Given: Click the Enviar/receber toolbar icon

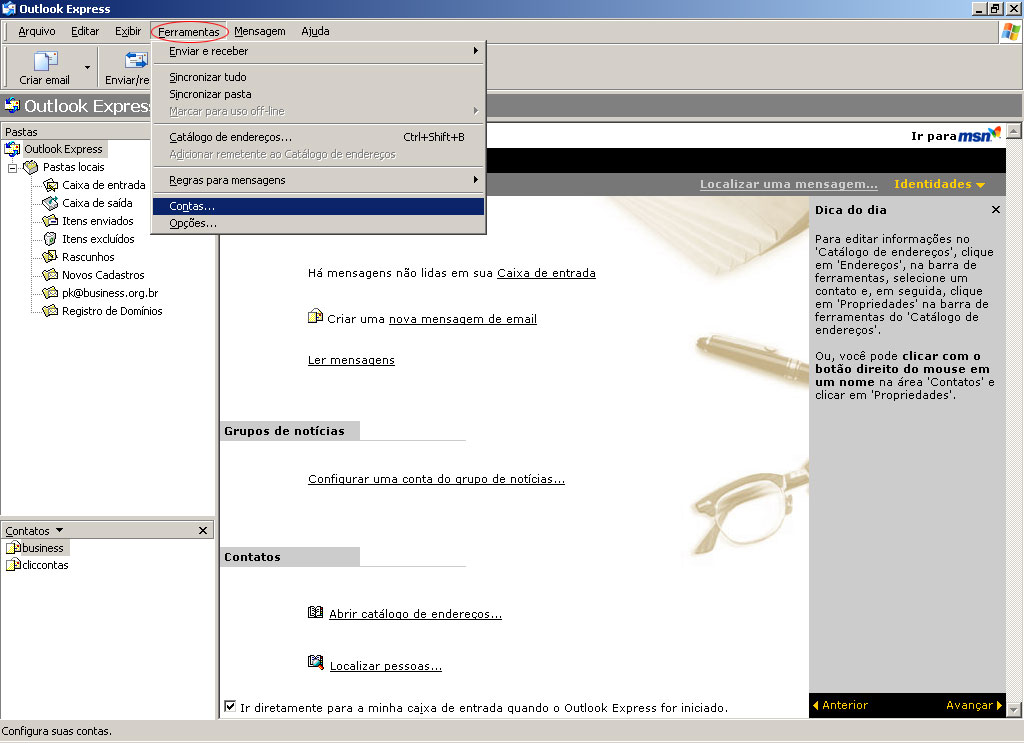Looking at the screenshot, I should pos(136,60).
